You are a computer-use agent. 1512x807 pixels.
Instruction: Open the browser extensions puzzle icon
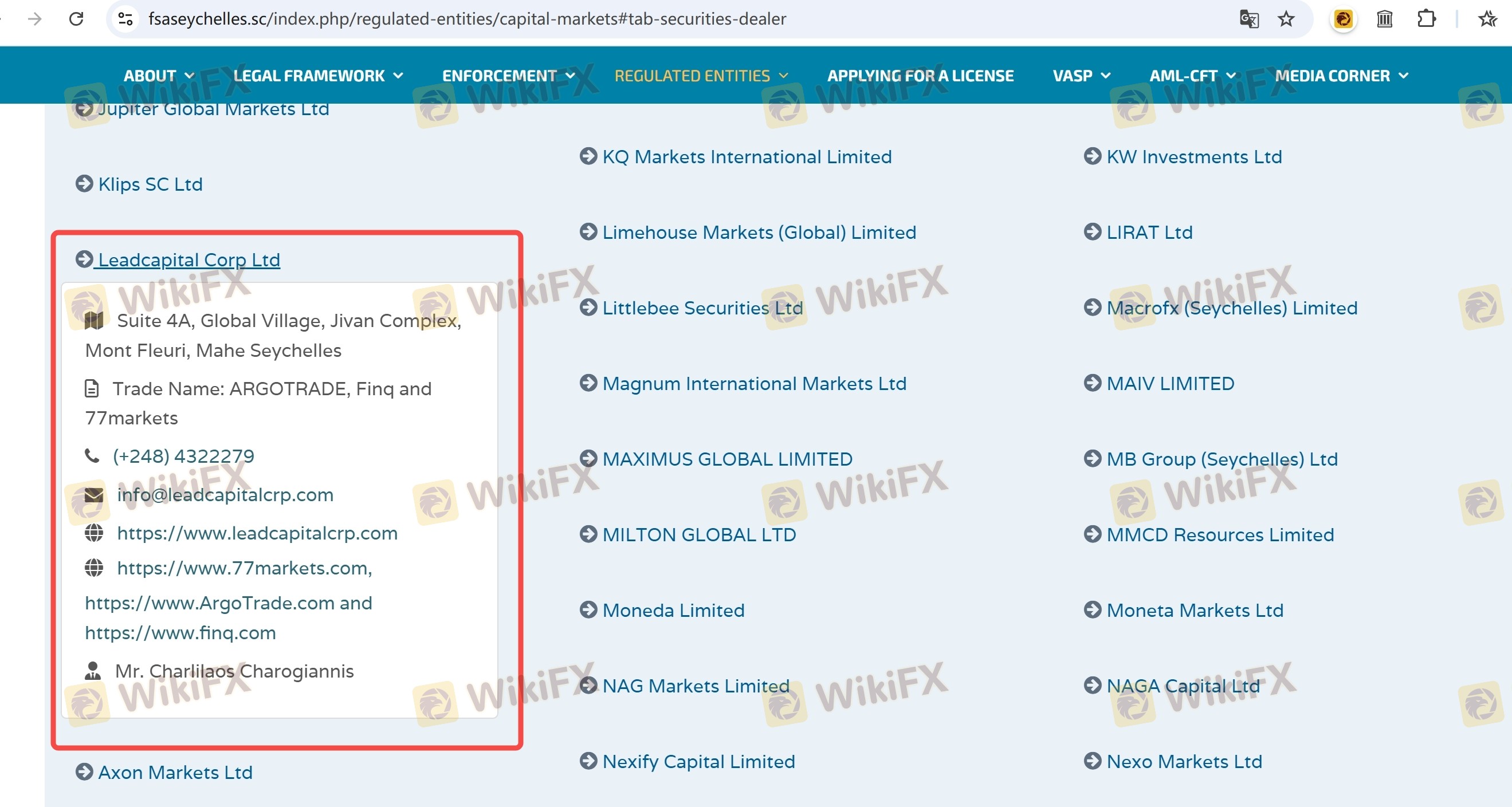(x=1425, y=19)
